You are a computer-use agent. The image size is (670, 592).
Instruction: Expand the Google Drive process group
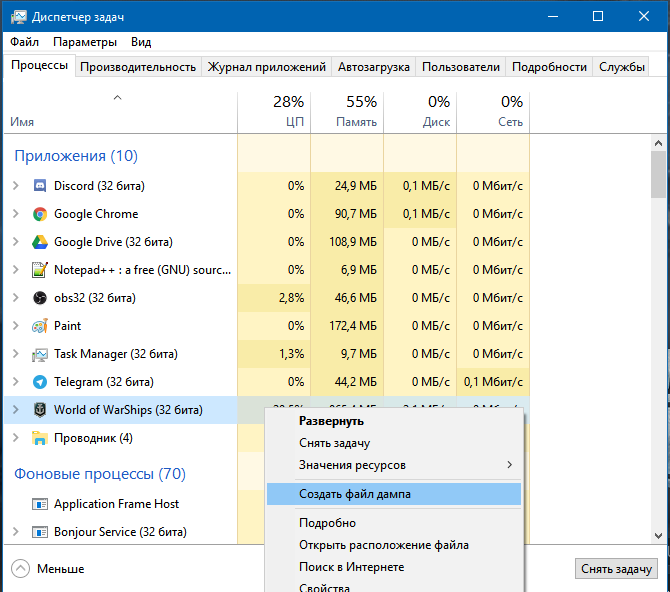16,242
